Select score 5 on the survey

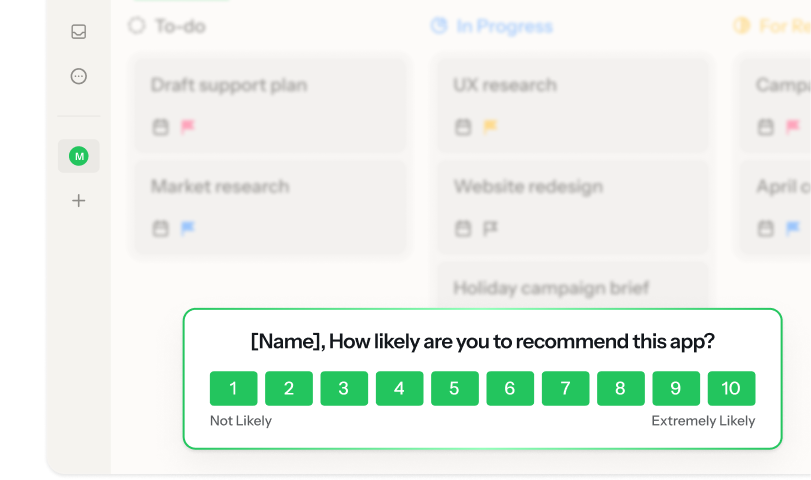tap(455, 389)
